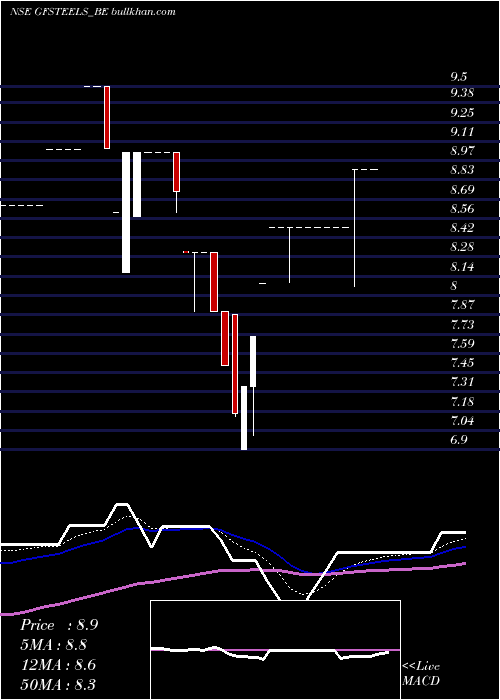Viewport: 500px width, 700px height.
Task: Click the NSE GFSTEELS_BE chart title
Action: (x=92, y=12)
